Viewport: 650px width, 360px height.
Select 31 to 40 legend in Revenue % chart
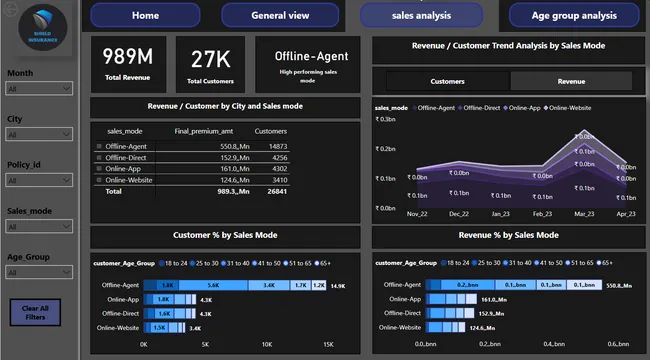tap(517, 263)
